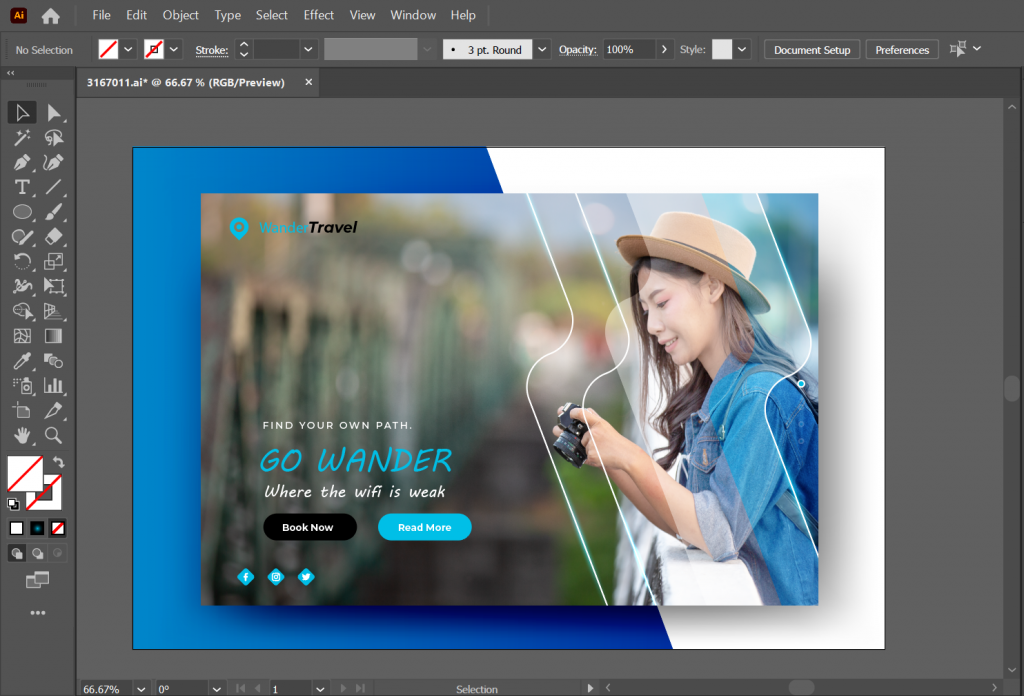Open the File menu
This screenshot has width=1024, height=696.
[101, 15]
